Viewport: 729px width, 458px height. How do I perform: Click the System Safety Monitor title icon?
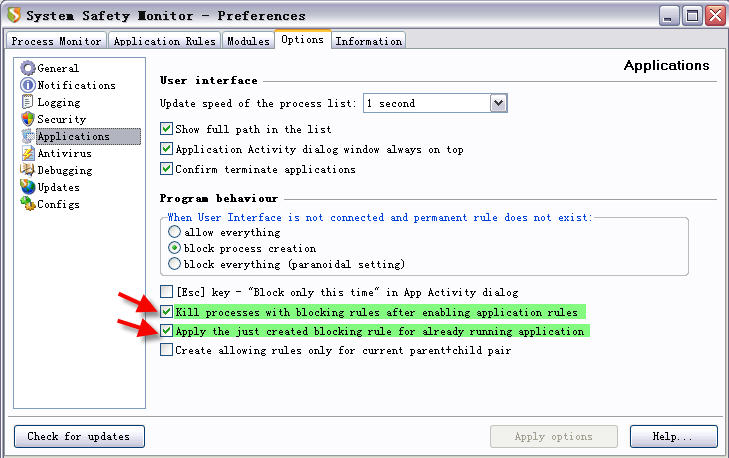[x=13, y=15]
